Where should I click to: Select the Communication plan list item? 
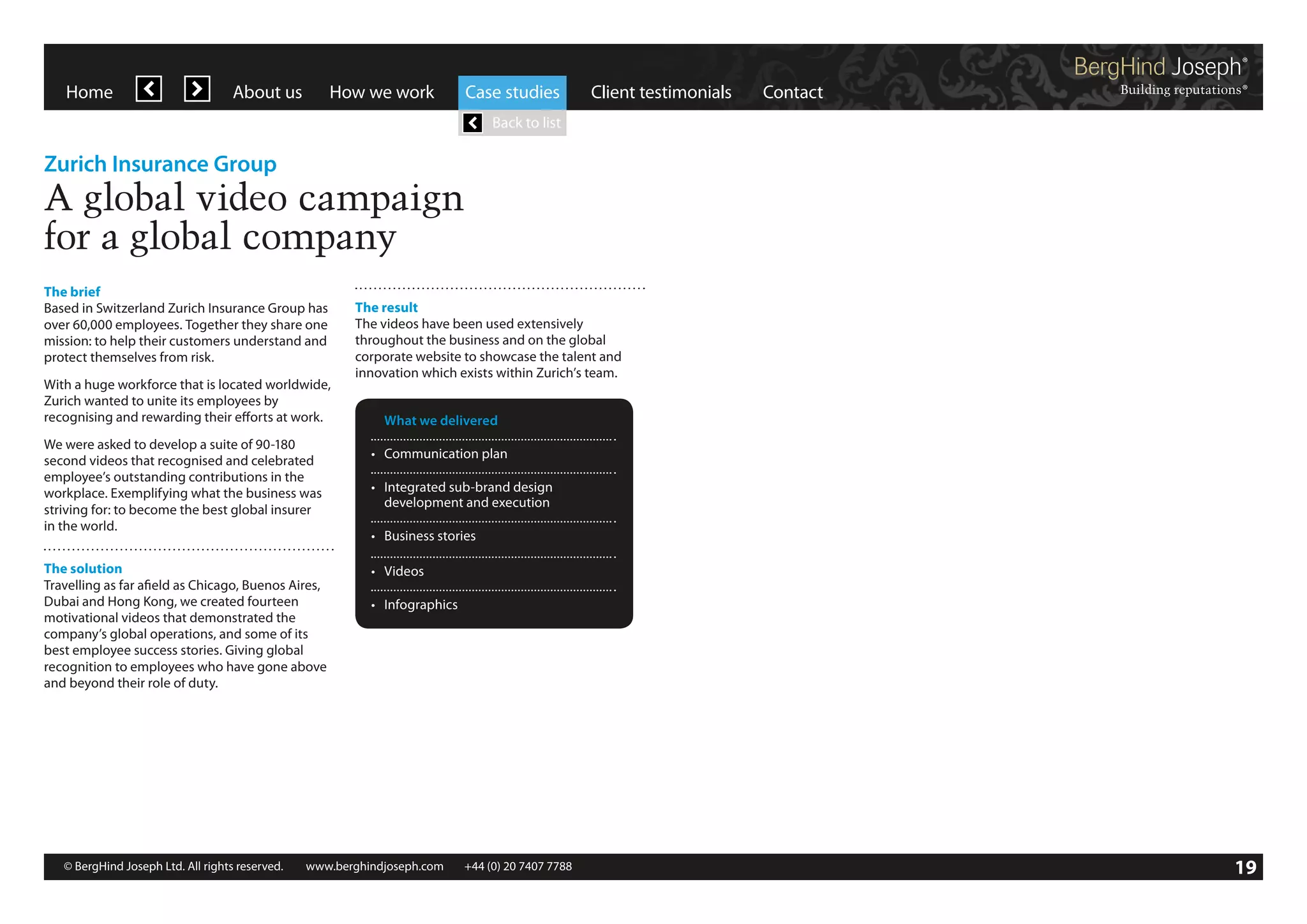pyautogui.click(x=445, y=454)
